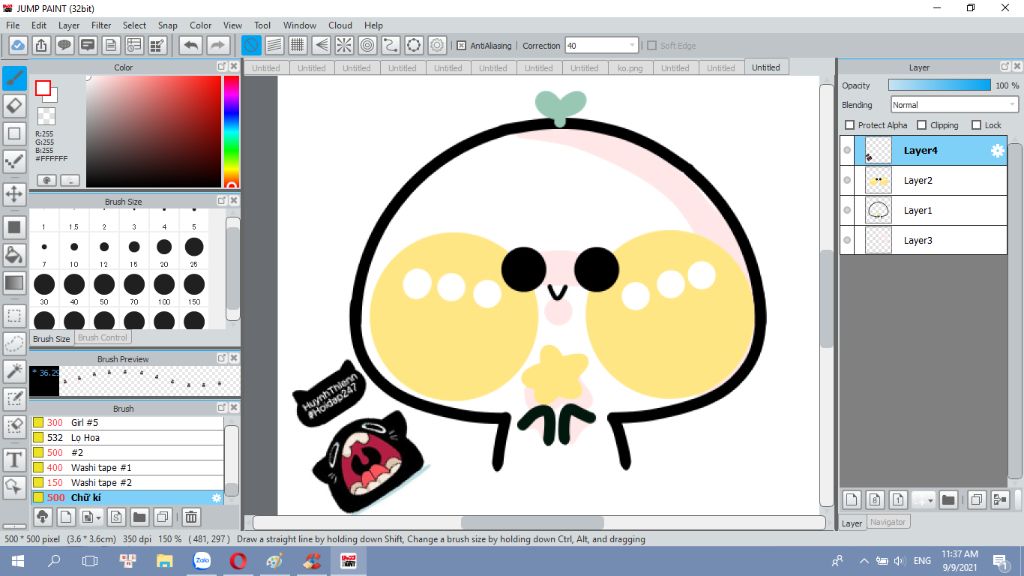Open the add brush dropdown arrow

click(98, 518)
